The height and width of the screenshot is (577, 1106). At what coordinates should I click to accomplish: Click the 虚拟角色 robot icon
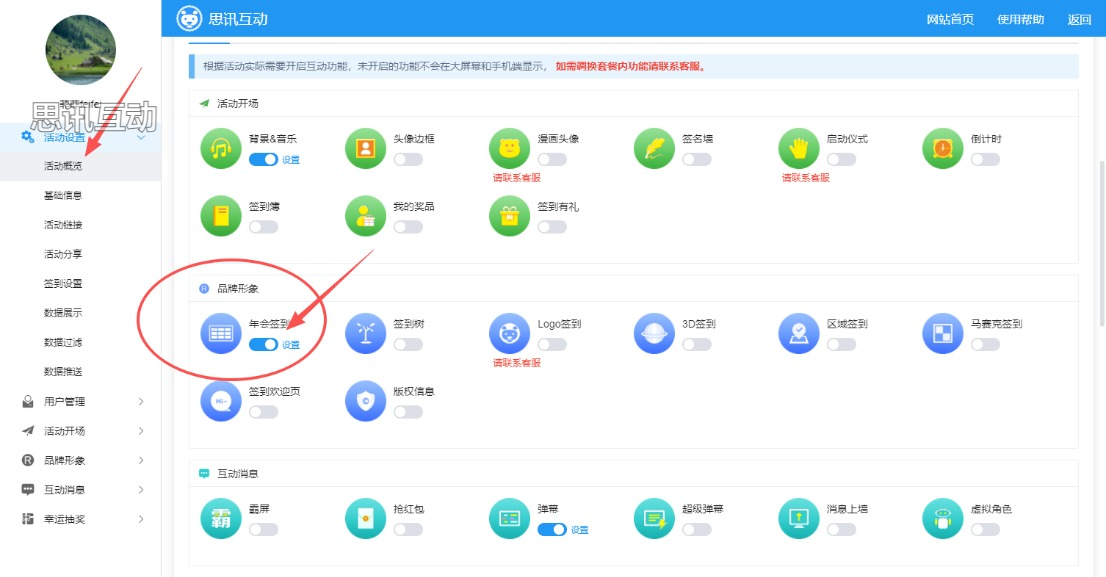coord(942,518)
